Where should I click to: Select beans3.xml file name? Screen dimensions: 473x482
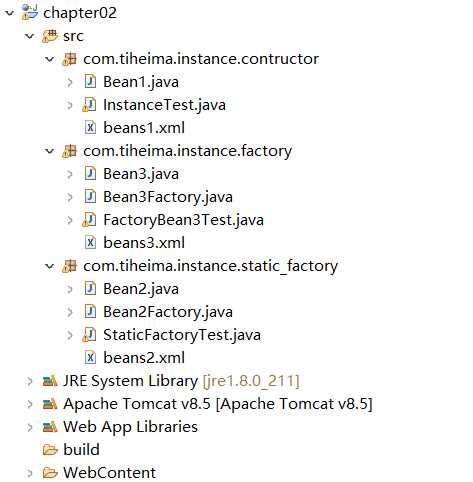pos(144,243)
